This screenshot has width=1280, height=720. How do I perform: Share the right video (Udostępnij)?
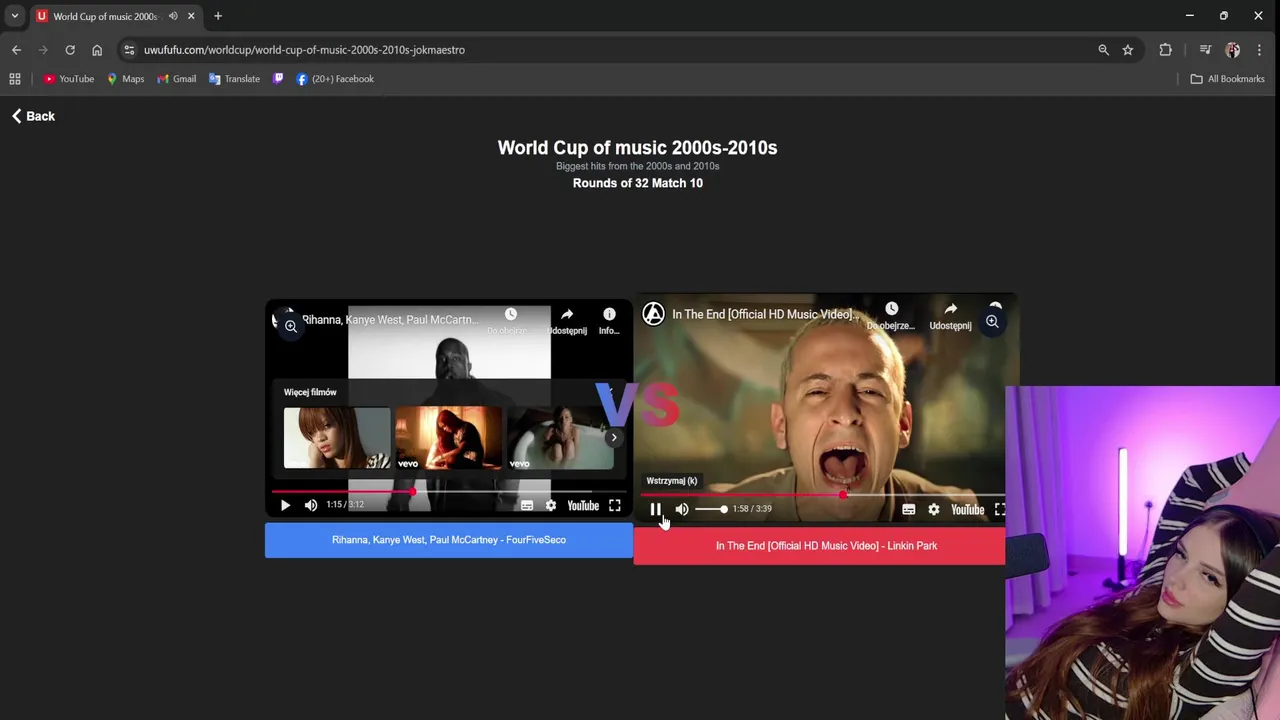pos(950,316)
